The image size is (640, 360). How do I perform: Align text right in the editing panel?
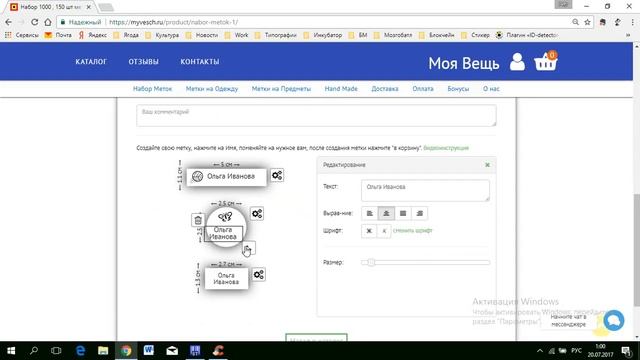pos(420,213)
